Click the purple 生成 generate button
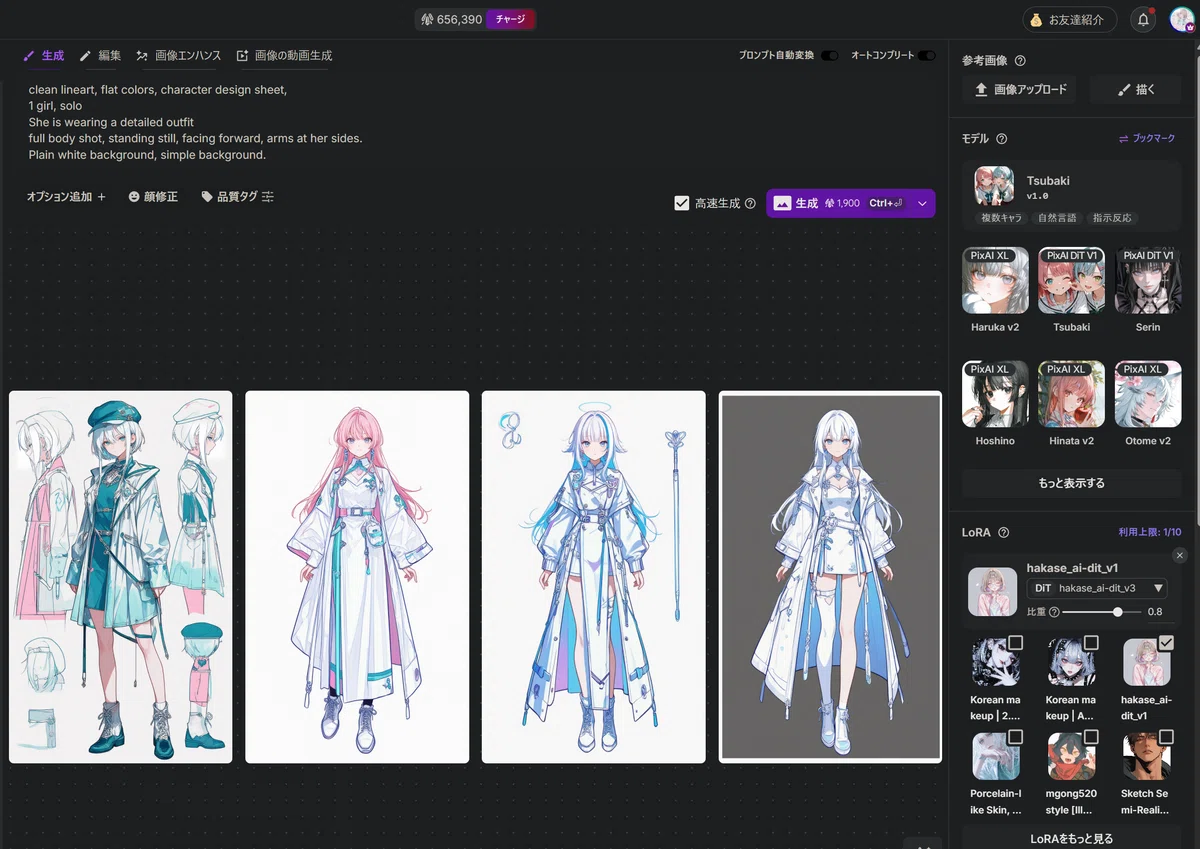Viewport: 1200px width, 849px height. click(838, 203)
